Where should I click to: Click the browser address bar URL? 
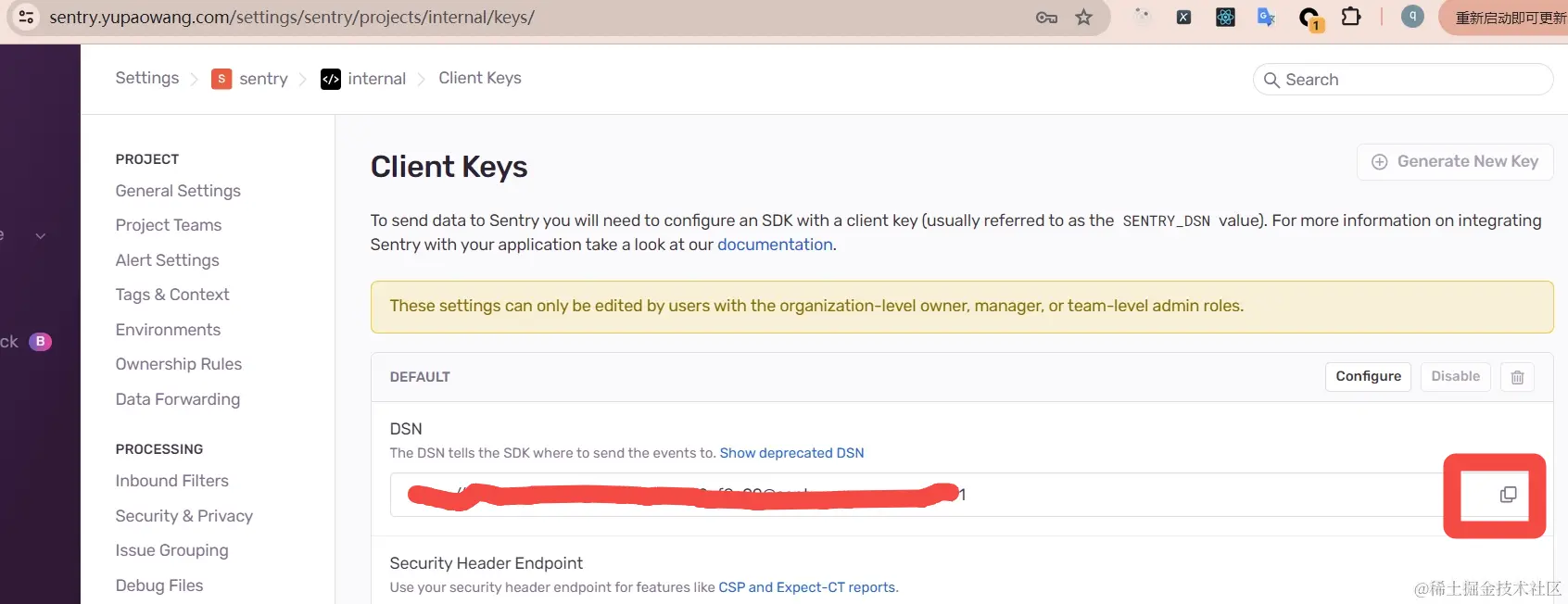(x=292, y=18)
